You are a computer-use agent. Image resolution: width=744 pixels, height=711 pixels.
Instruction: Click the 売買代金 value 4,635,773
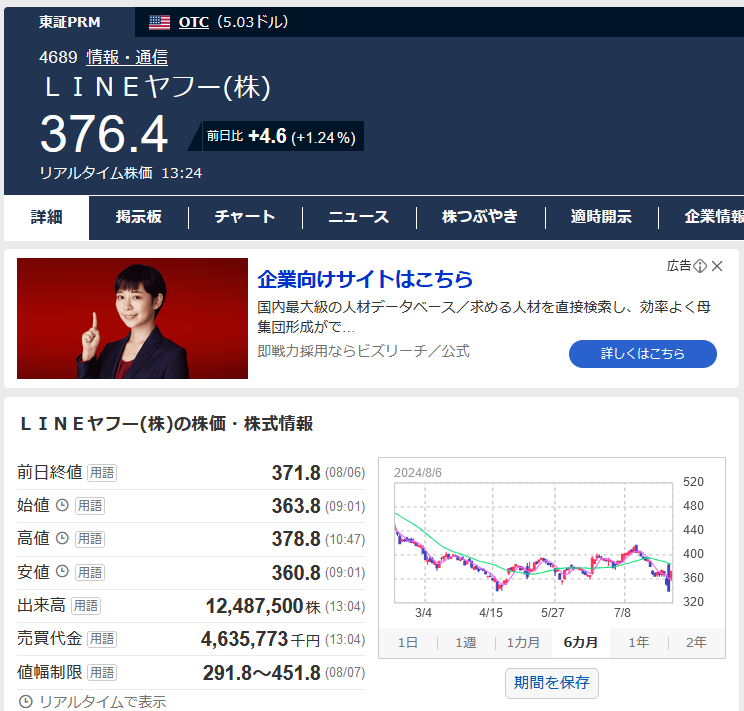point(244,639)
